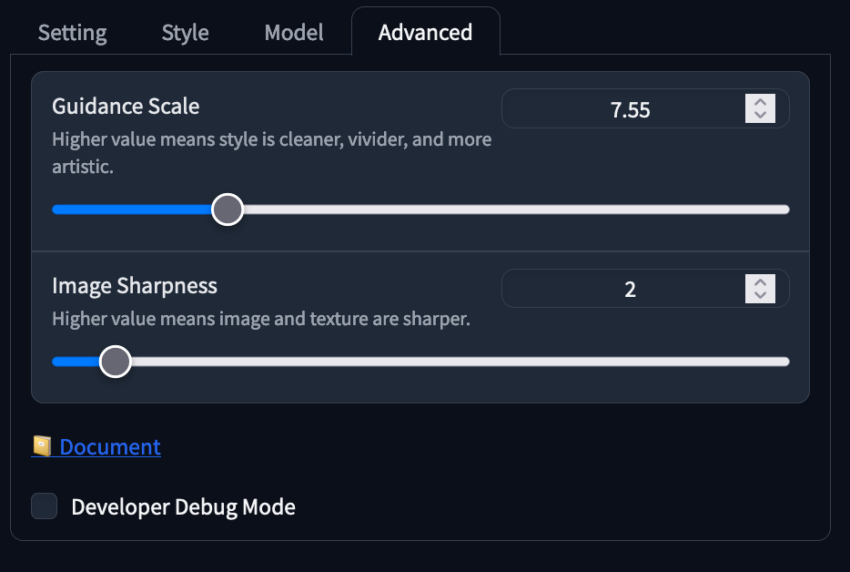Click the Guidance Scale slider handle
The height and width of the screenshot is (572, 850).
coord(227,209)
